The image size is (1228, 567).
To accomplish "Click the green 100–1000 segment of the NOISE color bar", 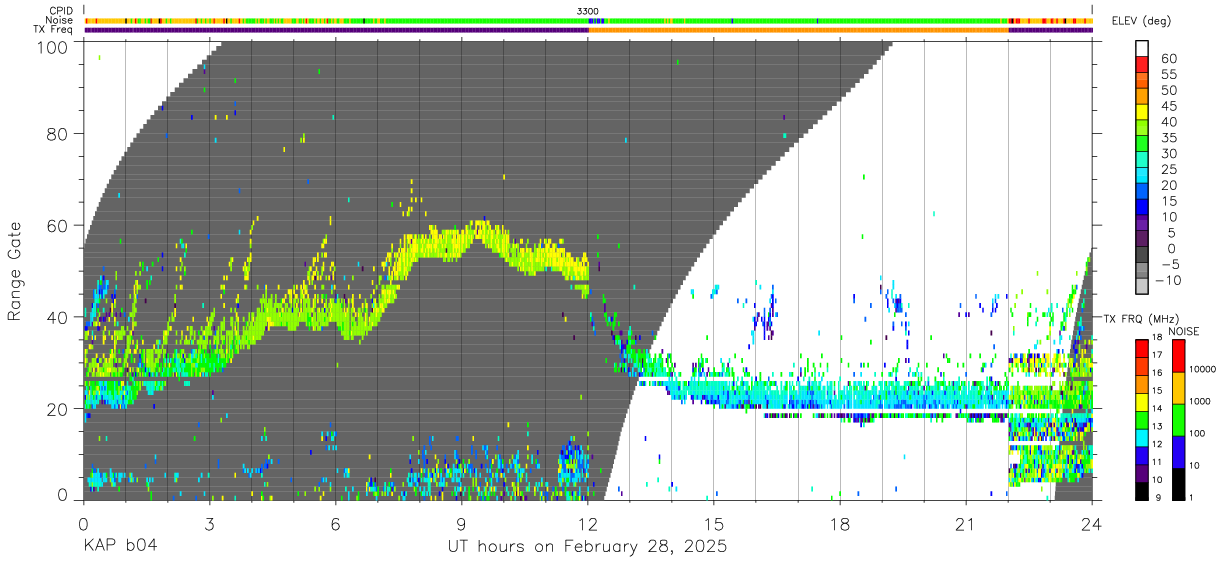I will 1179,420.
